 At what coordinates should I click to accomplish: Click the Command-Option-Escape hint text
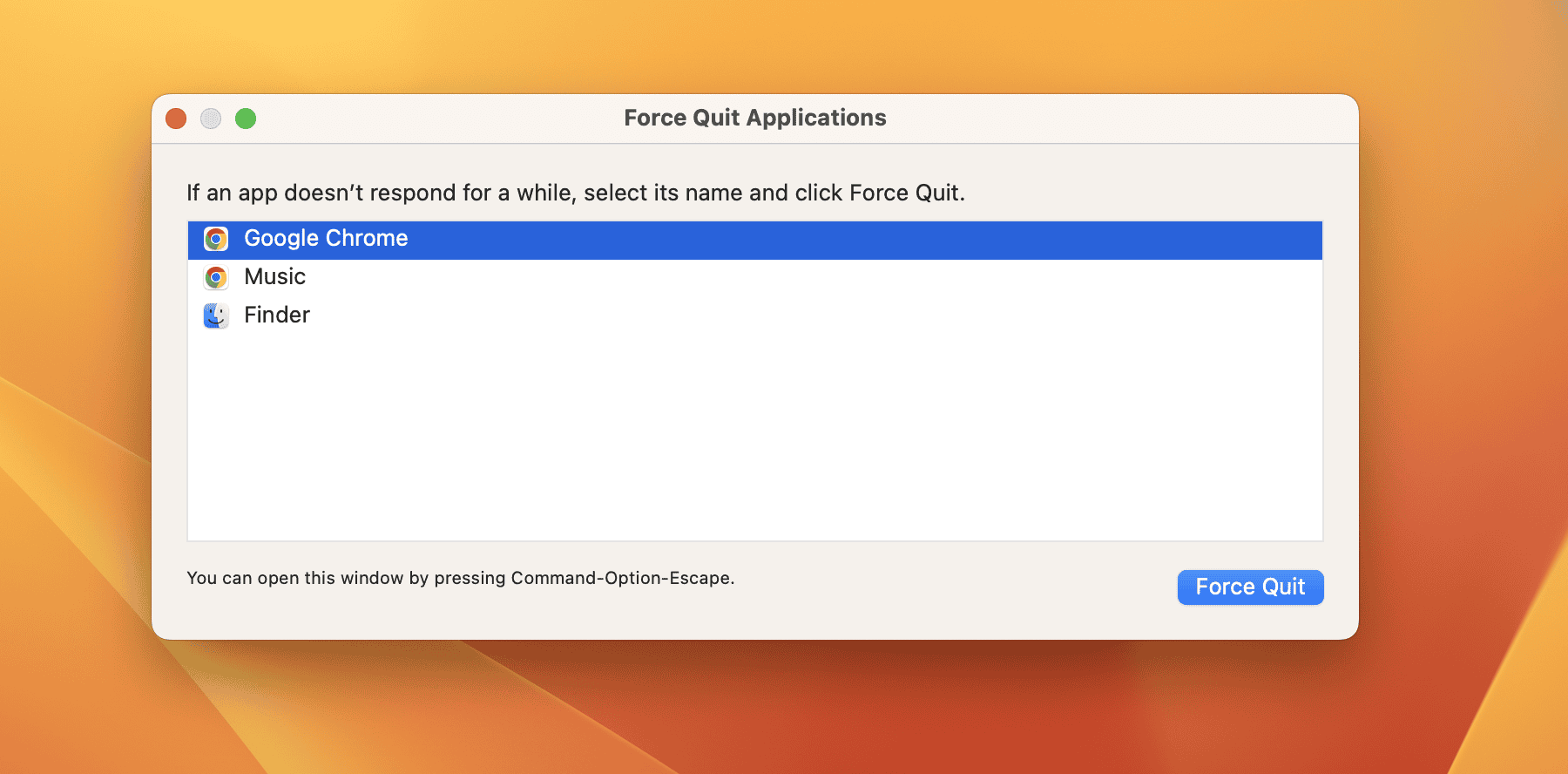point(460,578)
